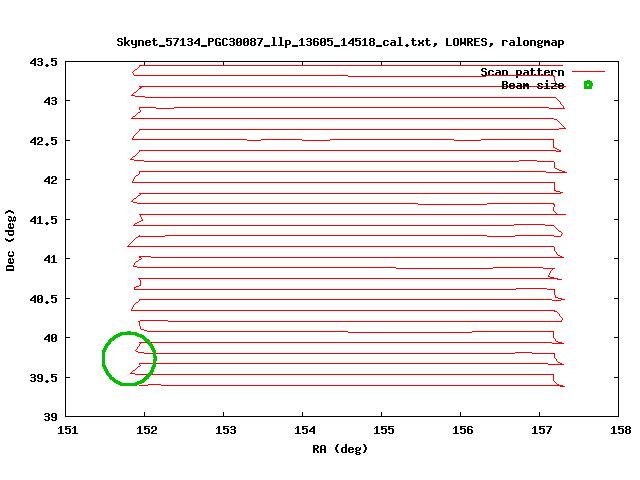Click the 'Dec (deg)' y-axis label

(x=10, y=240)
